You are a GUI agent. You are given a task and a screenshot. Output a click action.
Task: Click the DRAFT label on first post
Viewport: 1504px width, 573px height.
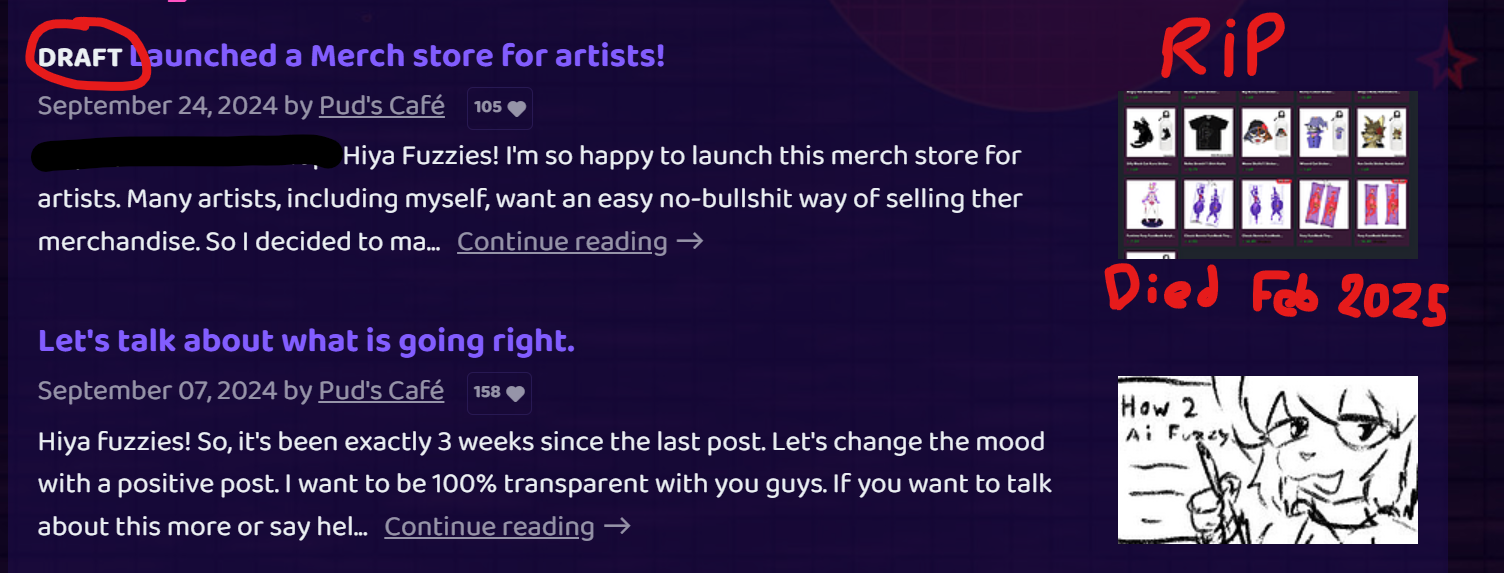coord(80,57)
